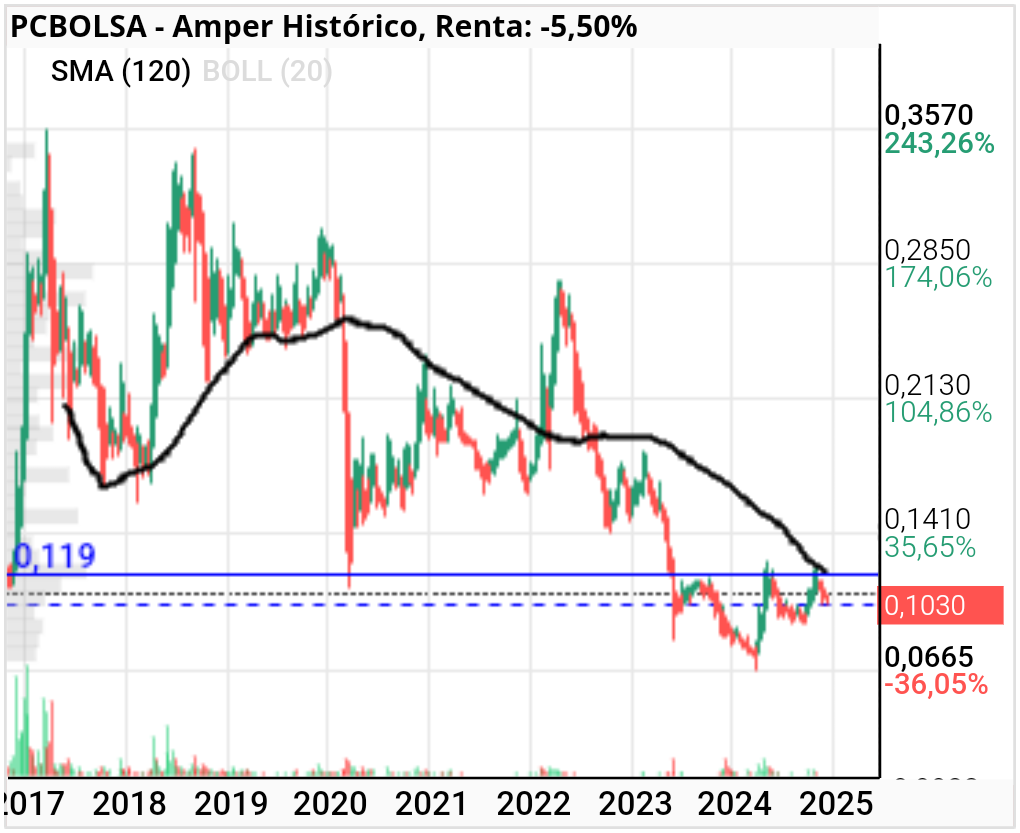The height and width of the screenshot is (833, 1020).
Task: Click the chart title 'PCBOLSA - Amper Histórico'
Action: pos(213,27)
